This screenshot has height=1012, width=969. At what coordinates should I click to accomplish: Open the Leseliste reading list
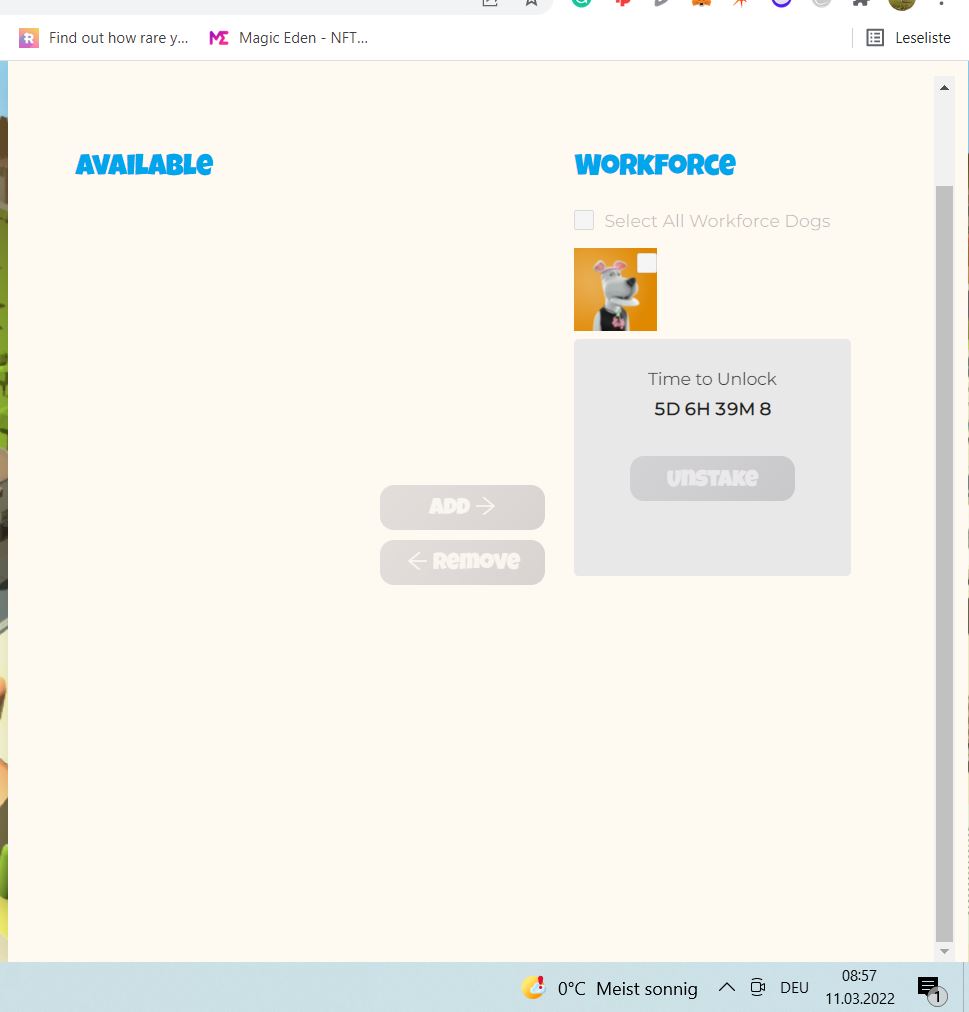pos(908,38)
